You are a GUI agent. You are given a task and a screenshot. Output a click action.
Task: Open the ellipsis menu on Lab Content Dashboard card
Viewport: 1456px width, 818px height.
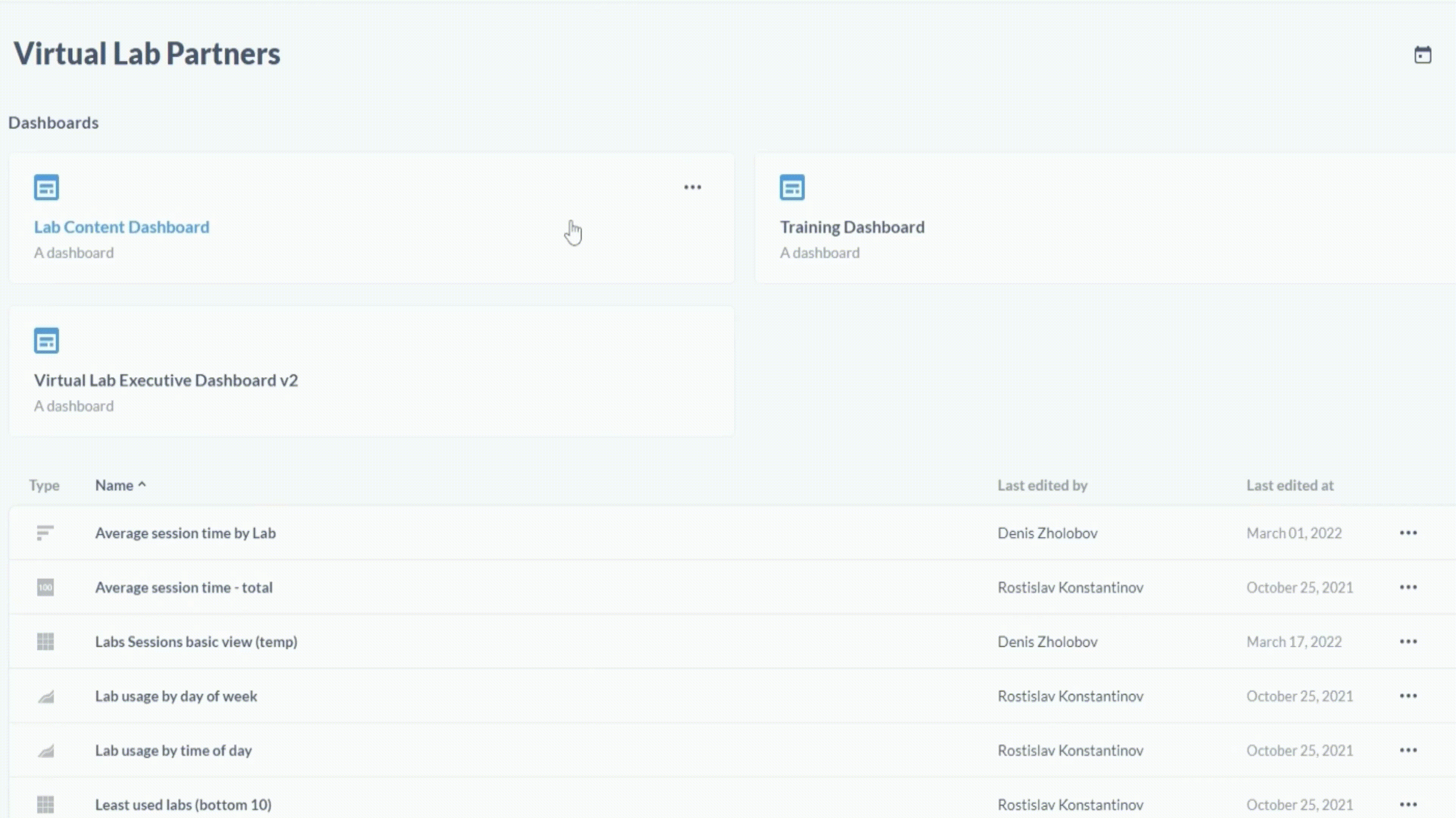[x=692, y=187]
